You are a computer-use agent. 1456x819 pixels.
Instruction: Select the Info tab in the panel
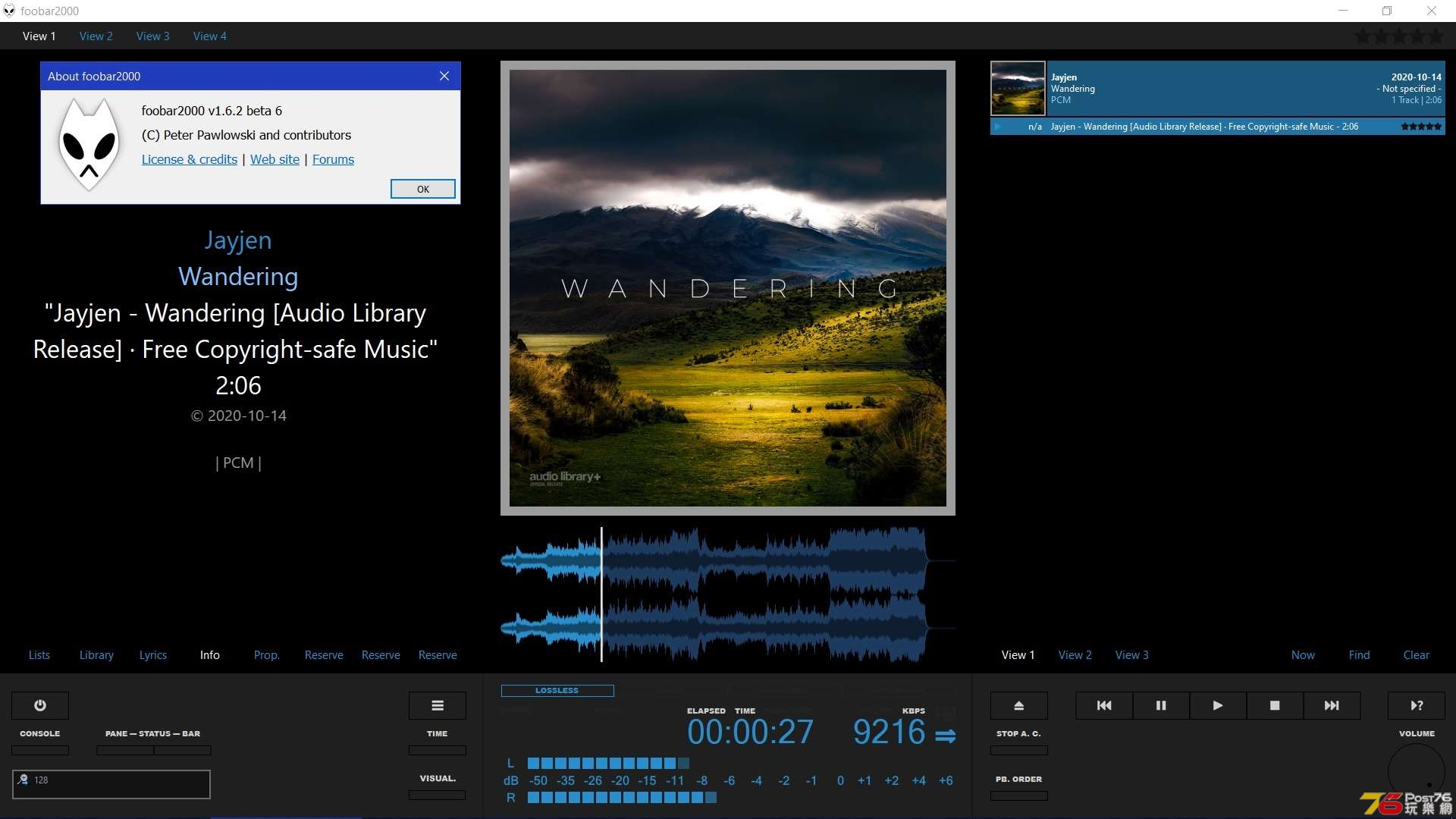pos(209,654)
